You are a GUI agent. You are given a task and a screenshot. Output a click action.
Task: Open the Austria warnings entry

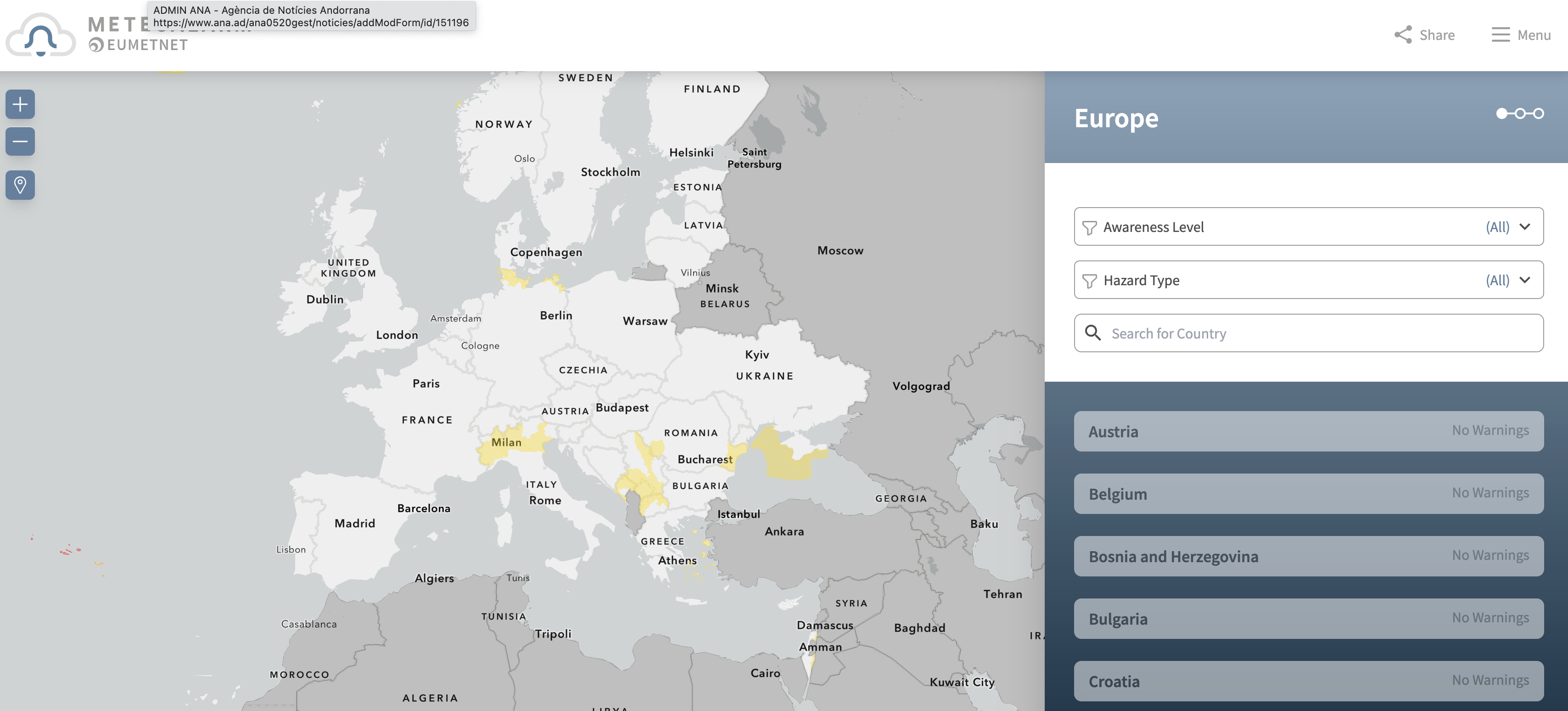pyautogui.click(x=1308, y=431)
